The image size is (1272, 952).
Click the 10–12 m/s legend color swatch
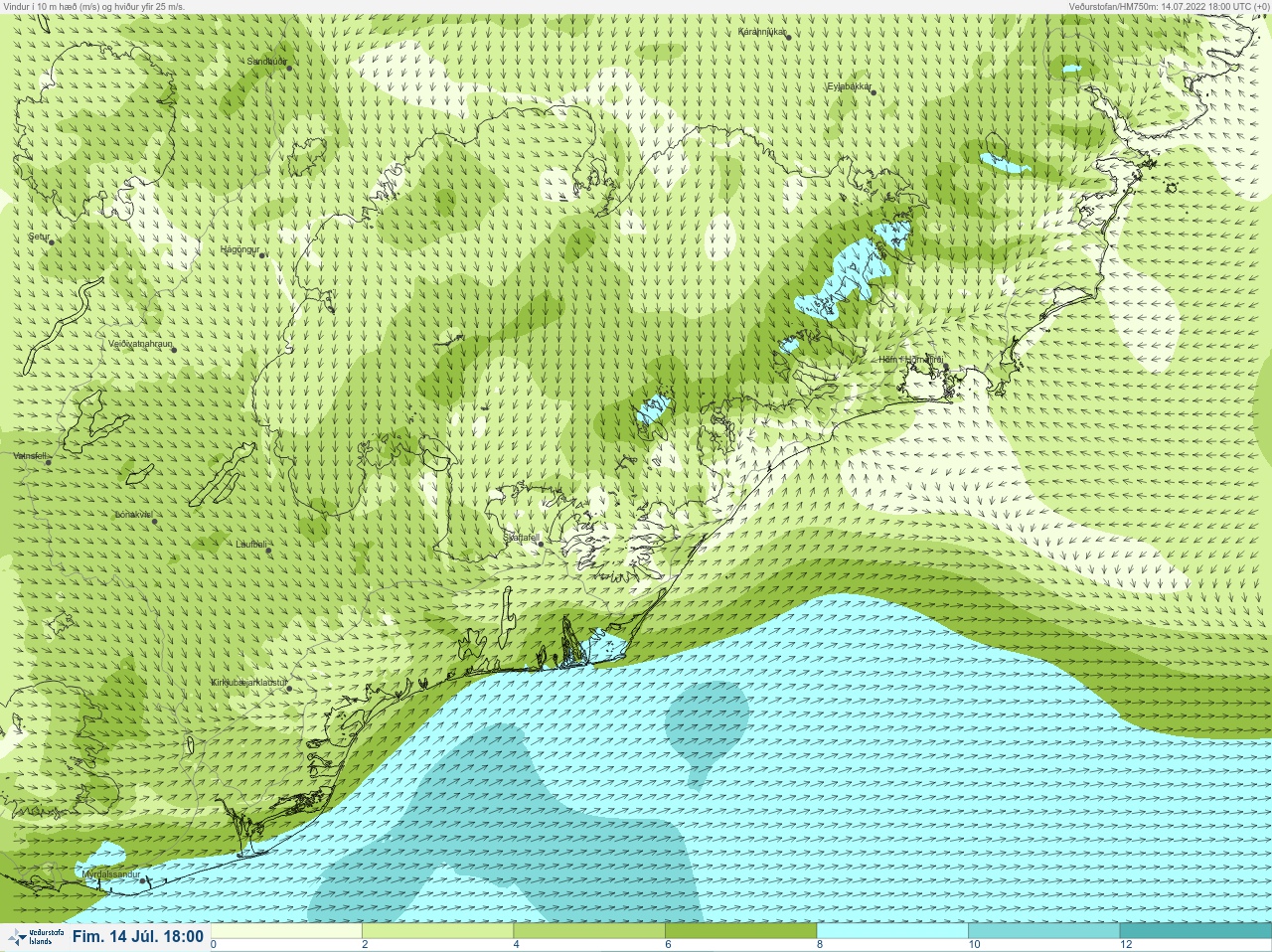[1043, 931]
